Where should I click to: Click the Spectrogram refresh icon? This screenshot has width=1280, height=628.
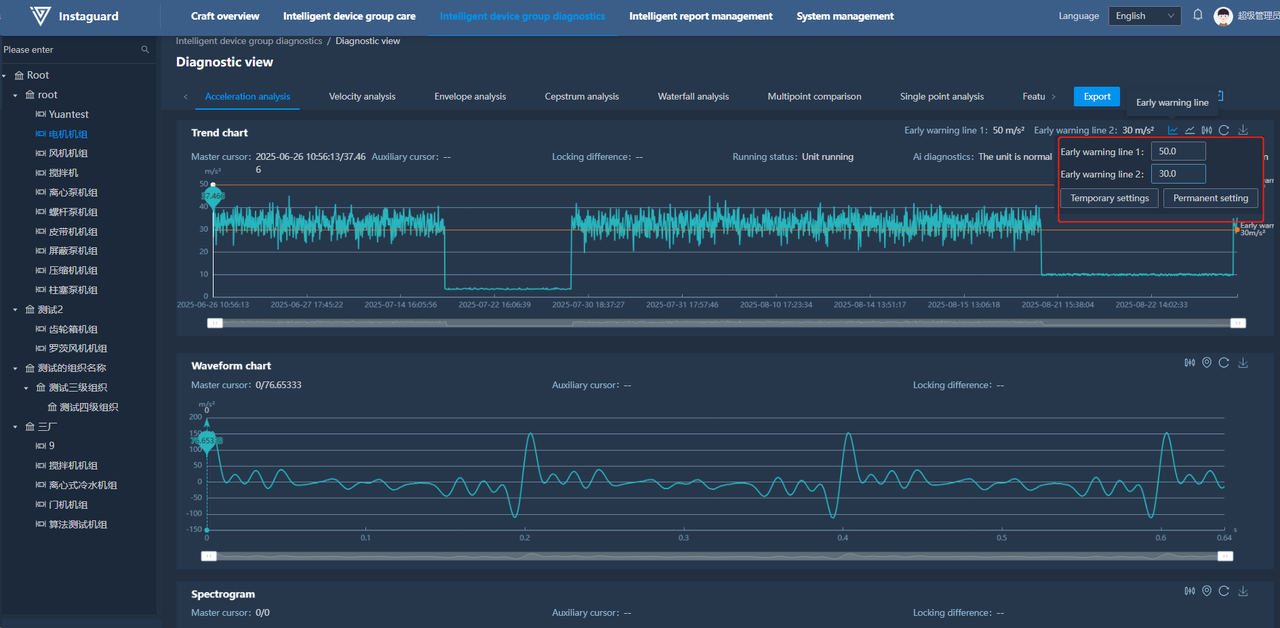(1225, 592)
